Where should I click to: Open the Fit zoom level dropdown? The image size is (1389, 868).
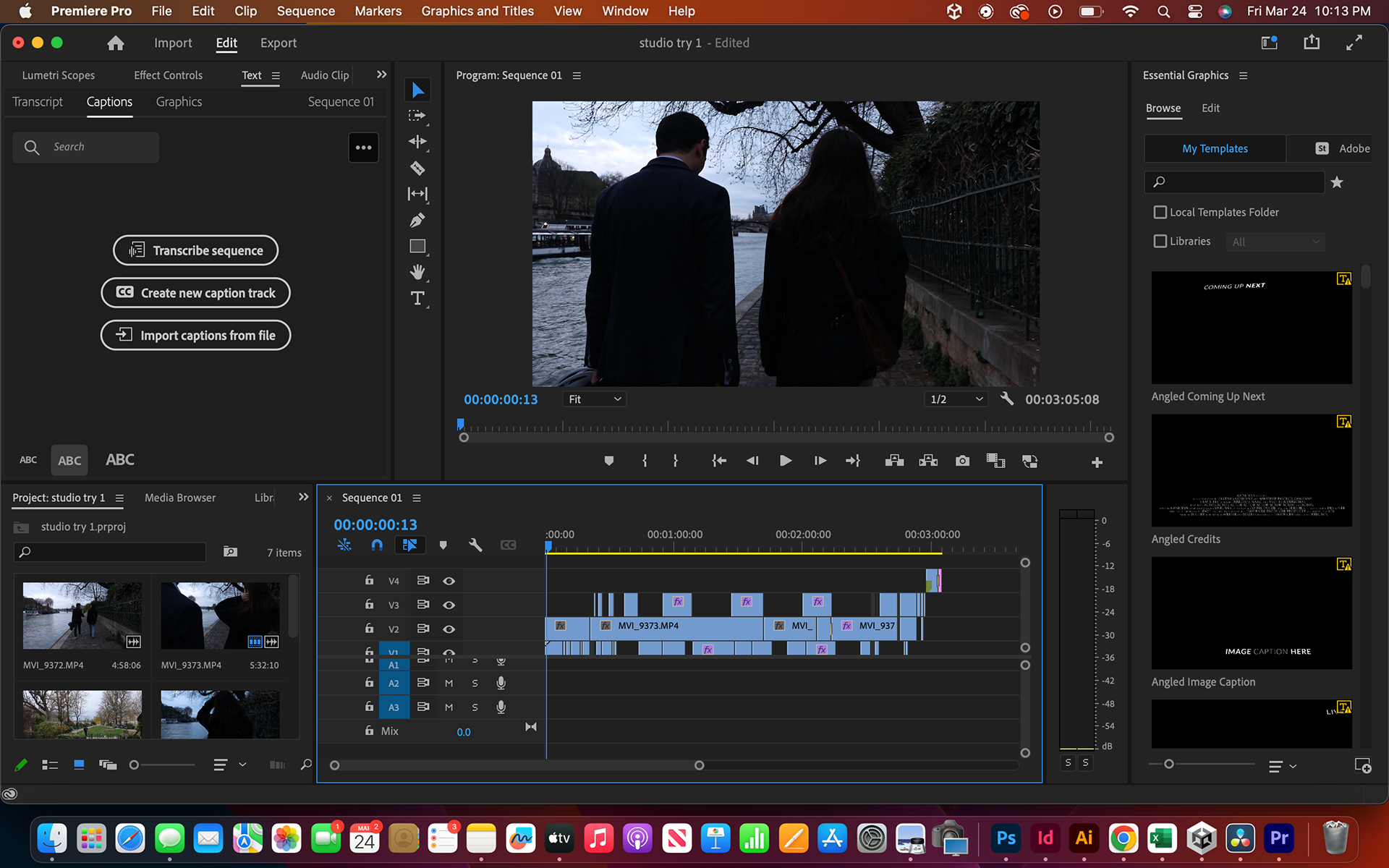point(594,399)
